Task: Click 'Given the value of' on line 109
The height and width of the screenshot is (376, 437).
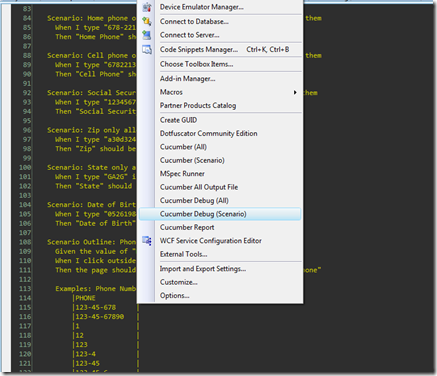Action: [x=91, y=252]
